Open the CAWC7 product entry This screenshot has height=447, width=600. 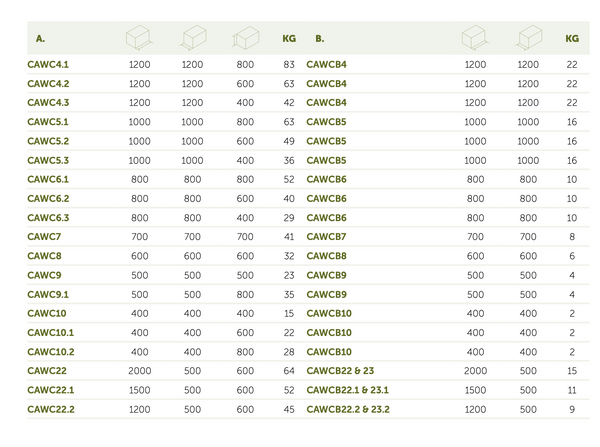(42, 237)
